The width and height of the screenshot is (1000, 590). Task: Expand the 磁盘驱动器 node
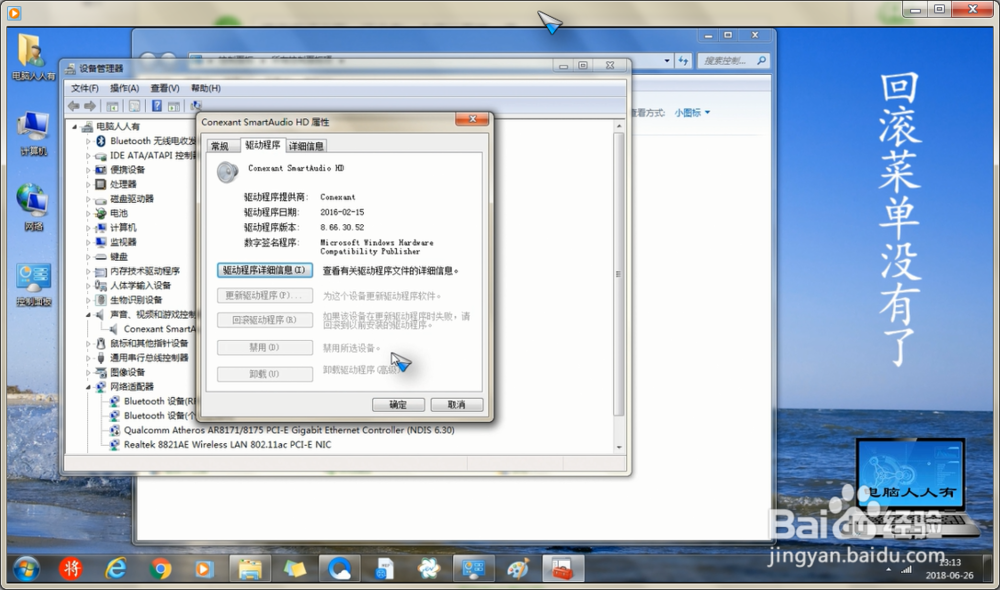click(x=88, y=199)
